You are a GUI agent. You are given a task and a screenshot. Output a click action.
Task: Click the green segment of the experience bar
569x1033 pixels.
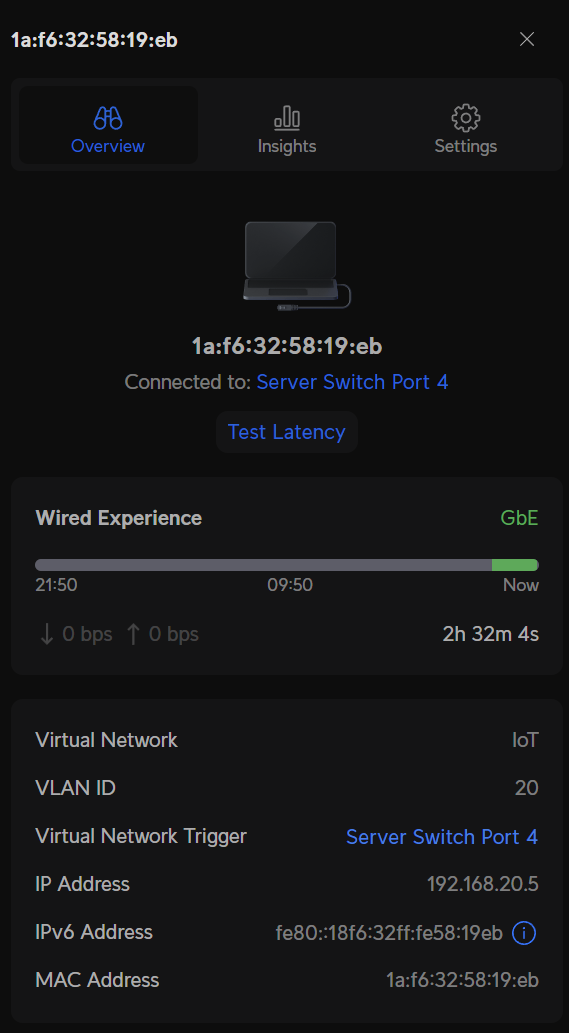(515, 565)
